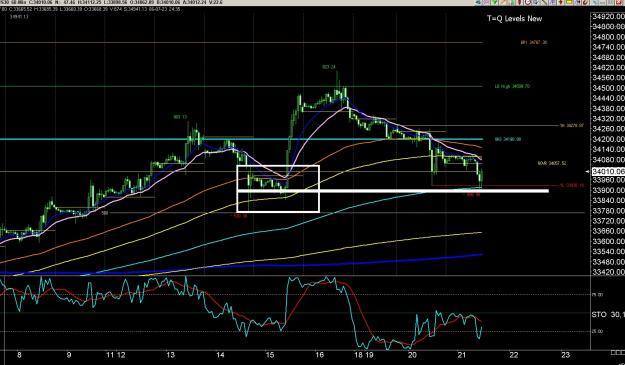Click the 33420.00 price axis label
Viewport: 625px width, 365px height.
[609, 272]
